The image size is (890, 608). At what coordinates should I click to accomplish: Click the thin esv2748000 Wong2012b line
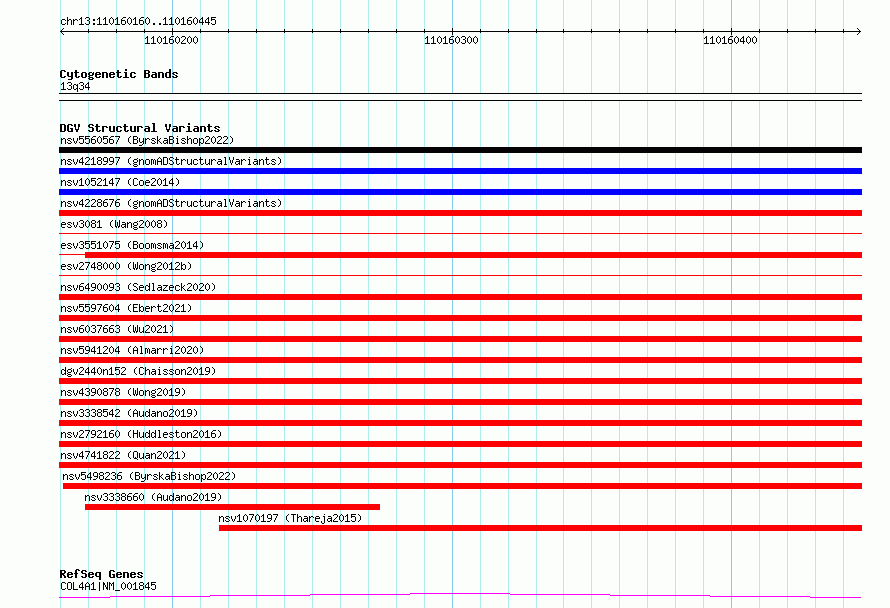click(x=460, y=275)
